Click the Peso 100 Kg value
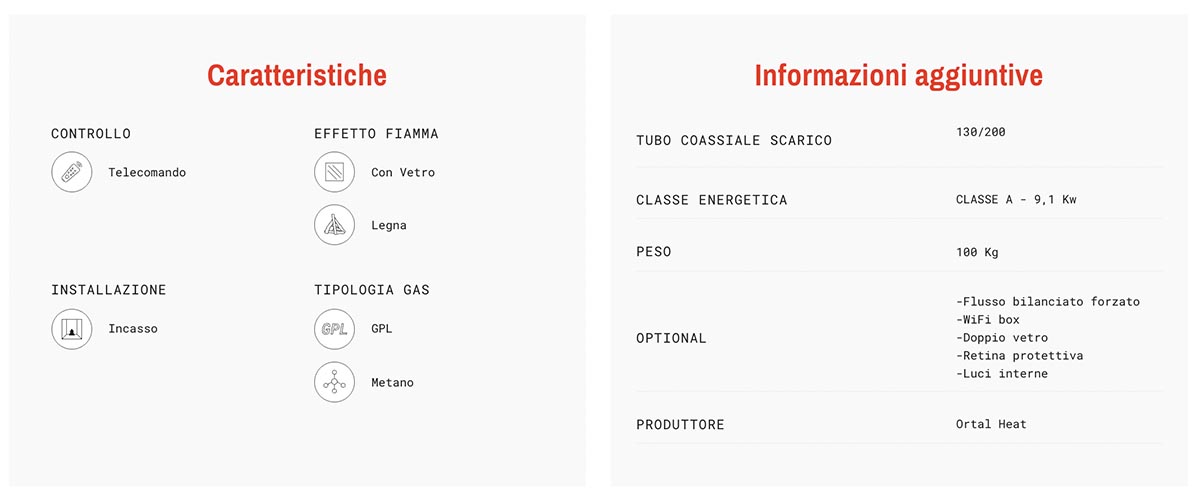Screen dimensions: 1200x500 [977, 252]
